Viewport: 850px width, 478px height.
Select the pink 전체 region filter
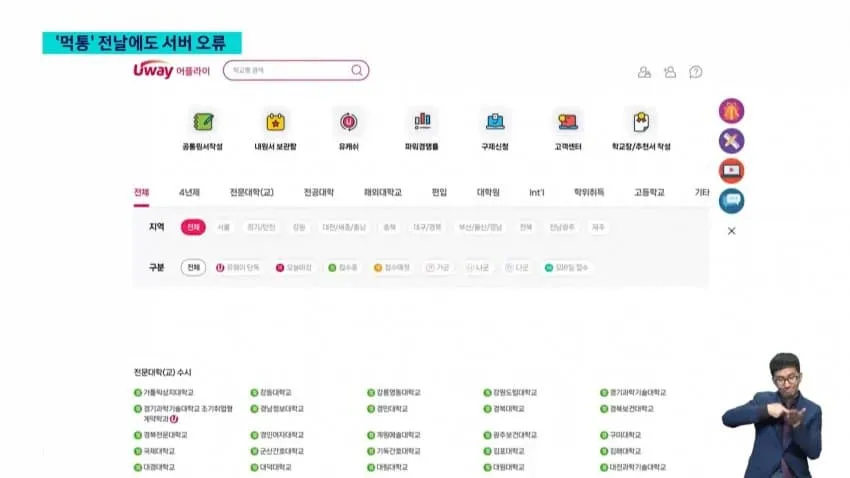[x=193, y=227]
